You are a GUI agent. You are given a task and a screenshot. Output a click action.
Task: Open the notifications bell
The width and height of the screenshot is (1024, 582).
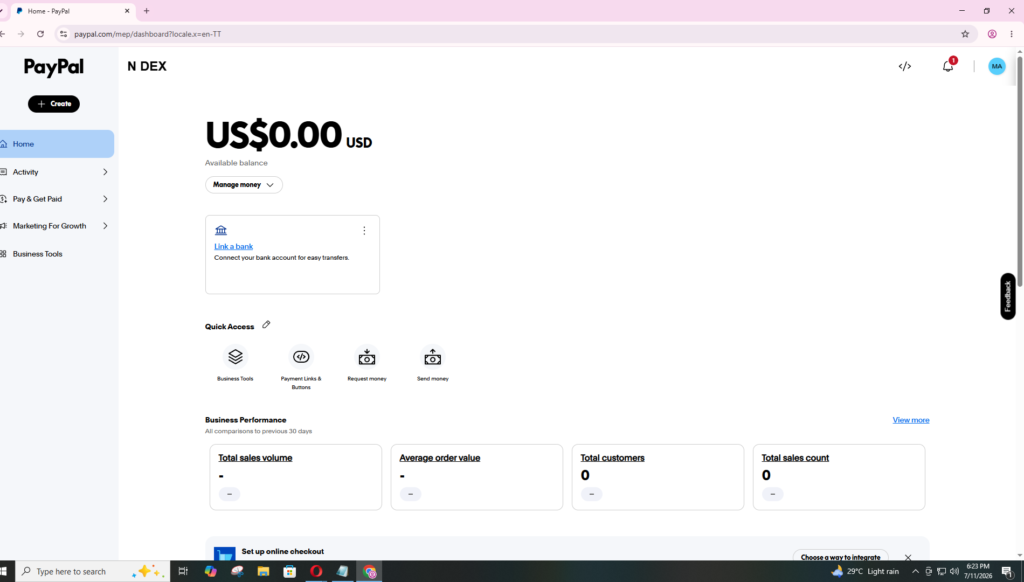pos(948,66)
